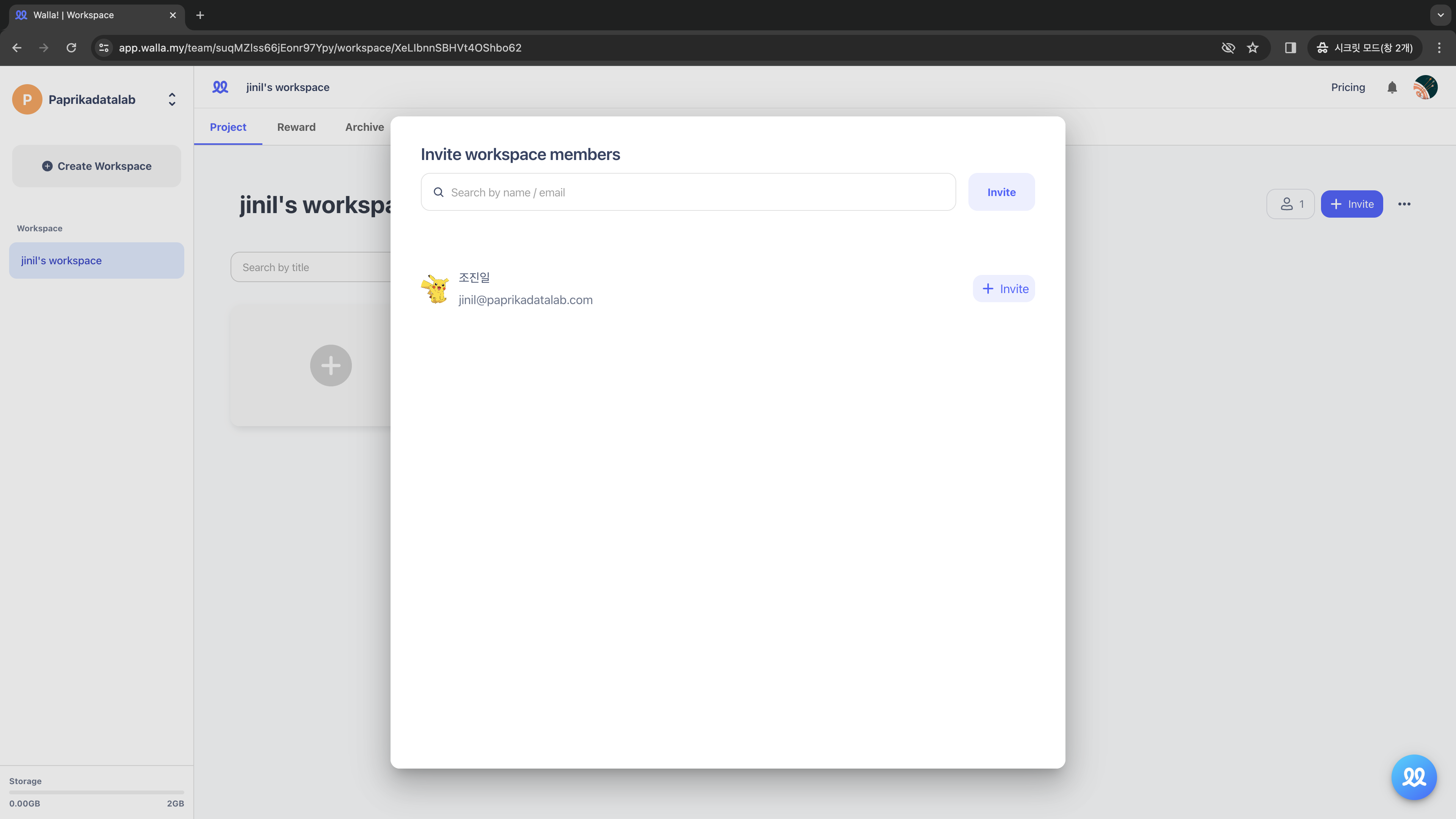Screen dimensions: 1456x819
Task: Open notifications via the bell icon
Action: coord(1392,87)
